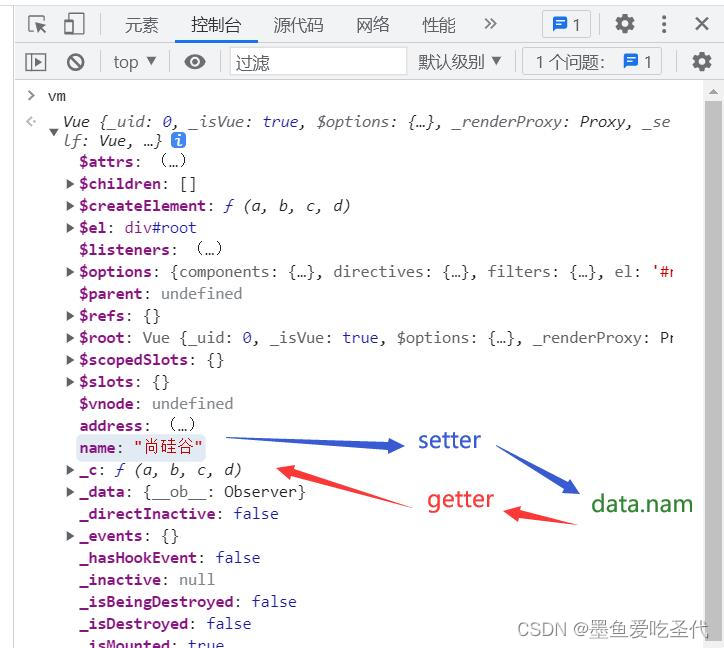Open the 源代码 tab

[298, 25]
